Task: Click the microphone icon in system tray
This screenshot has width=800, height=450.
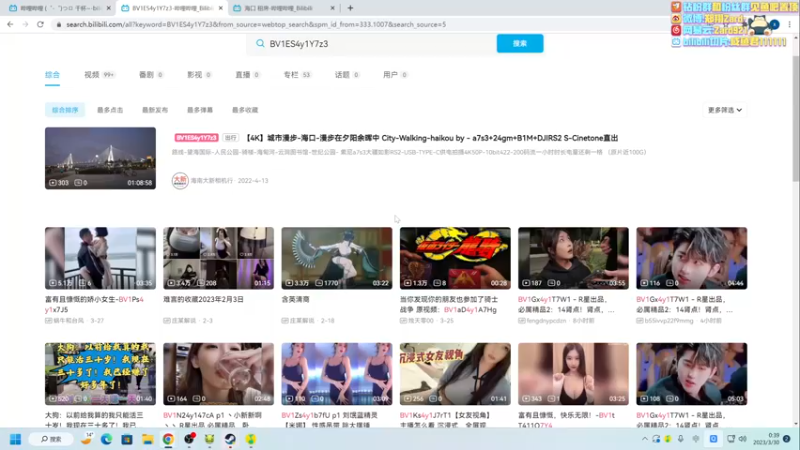Action: click(681, 439)
